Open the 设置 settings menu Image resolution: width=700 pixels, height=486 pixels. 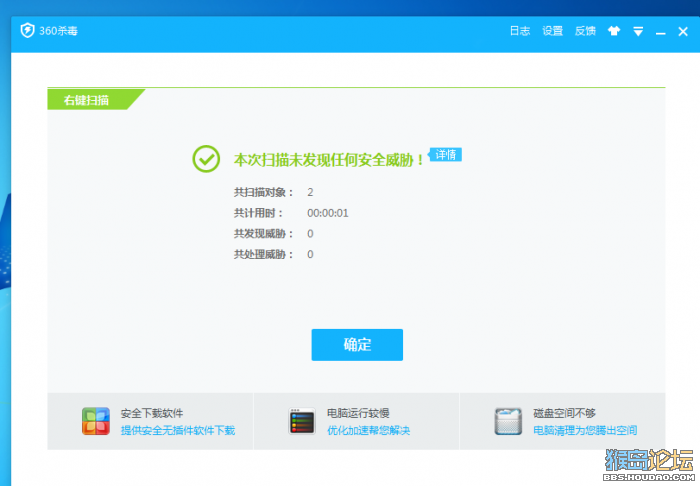pyautogui.click(x=553, y=31)
